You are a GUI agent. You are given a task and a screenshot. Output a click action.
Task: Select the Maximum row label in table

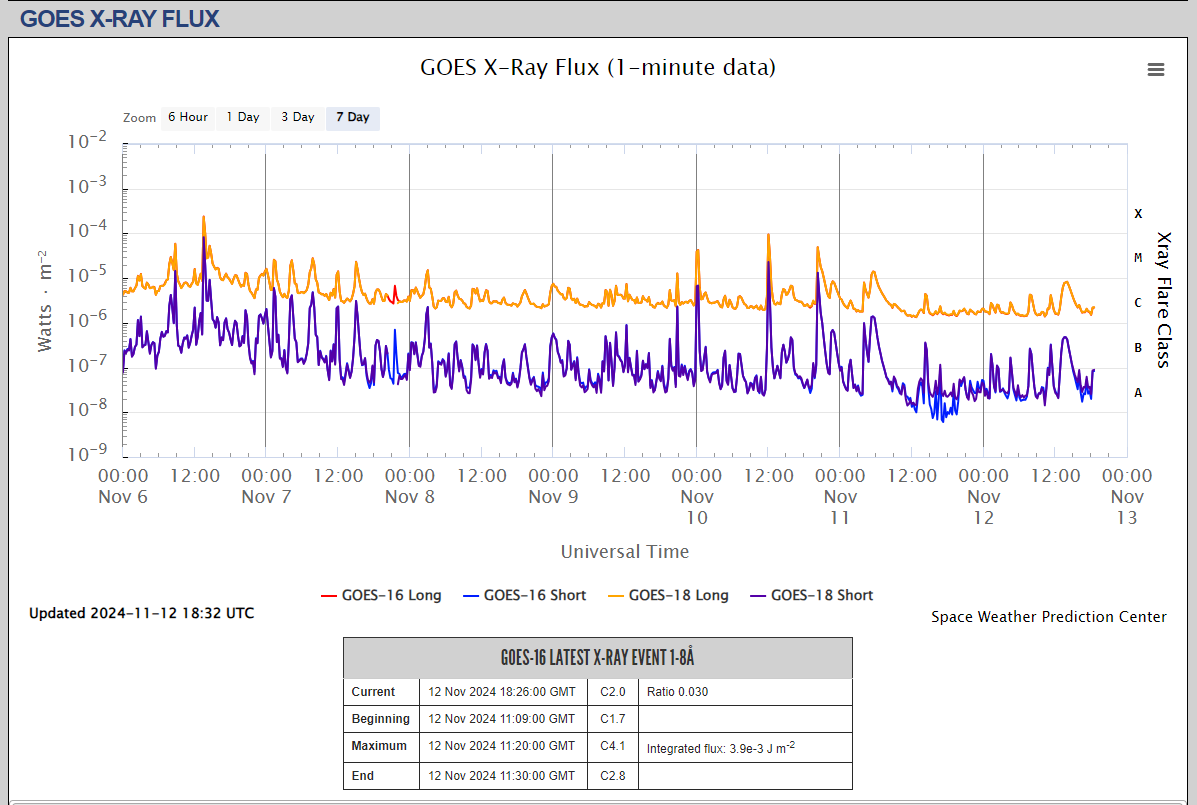379,746
